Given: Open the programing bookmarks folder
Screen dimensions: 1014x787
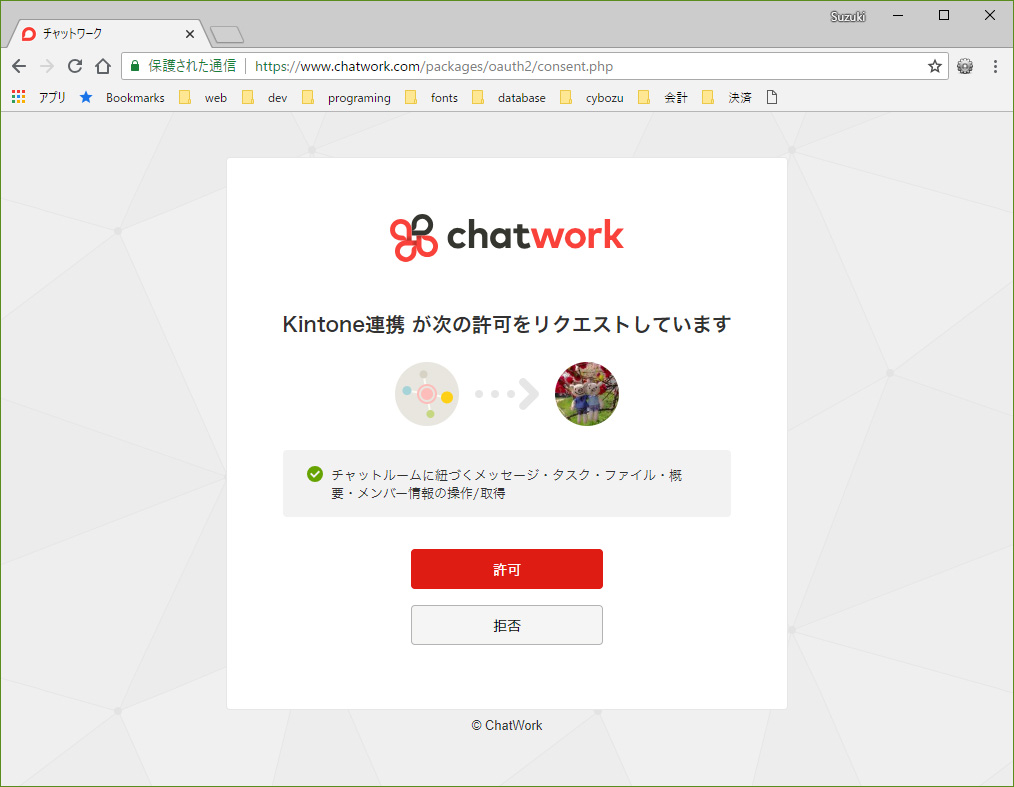Looking at the screenshot, I should point(347,98).
